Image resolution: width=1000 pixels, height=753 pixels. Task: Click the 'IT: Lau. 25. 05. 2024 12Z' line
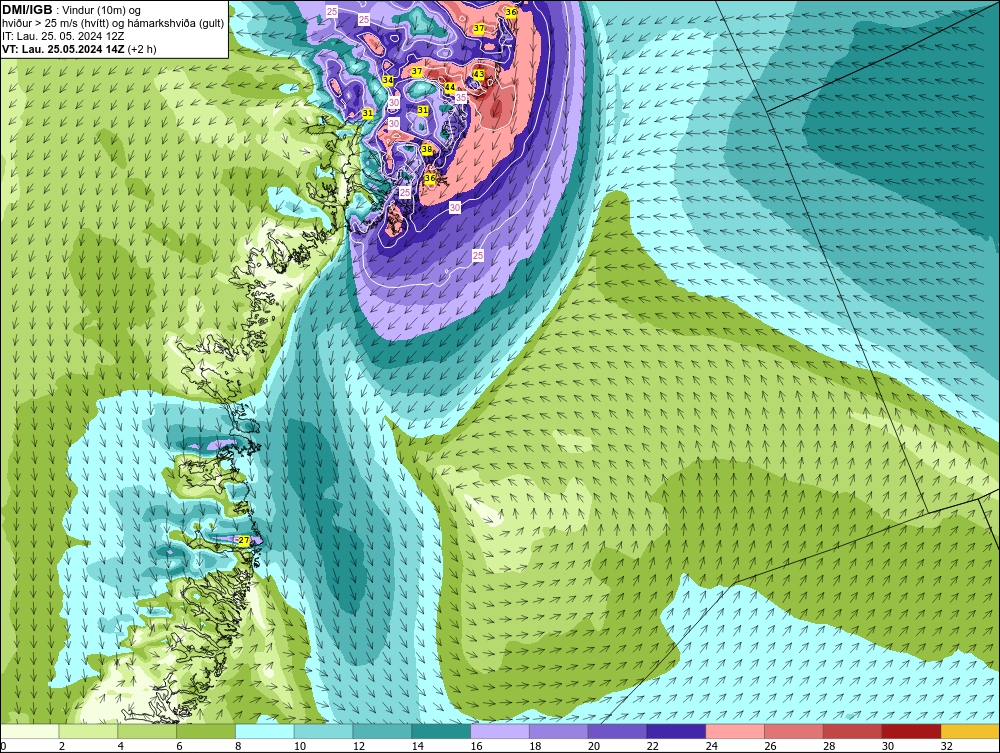63,36
